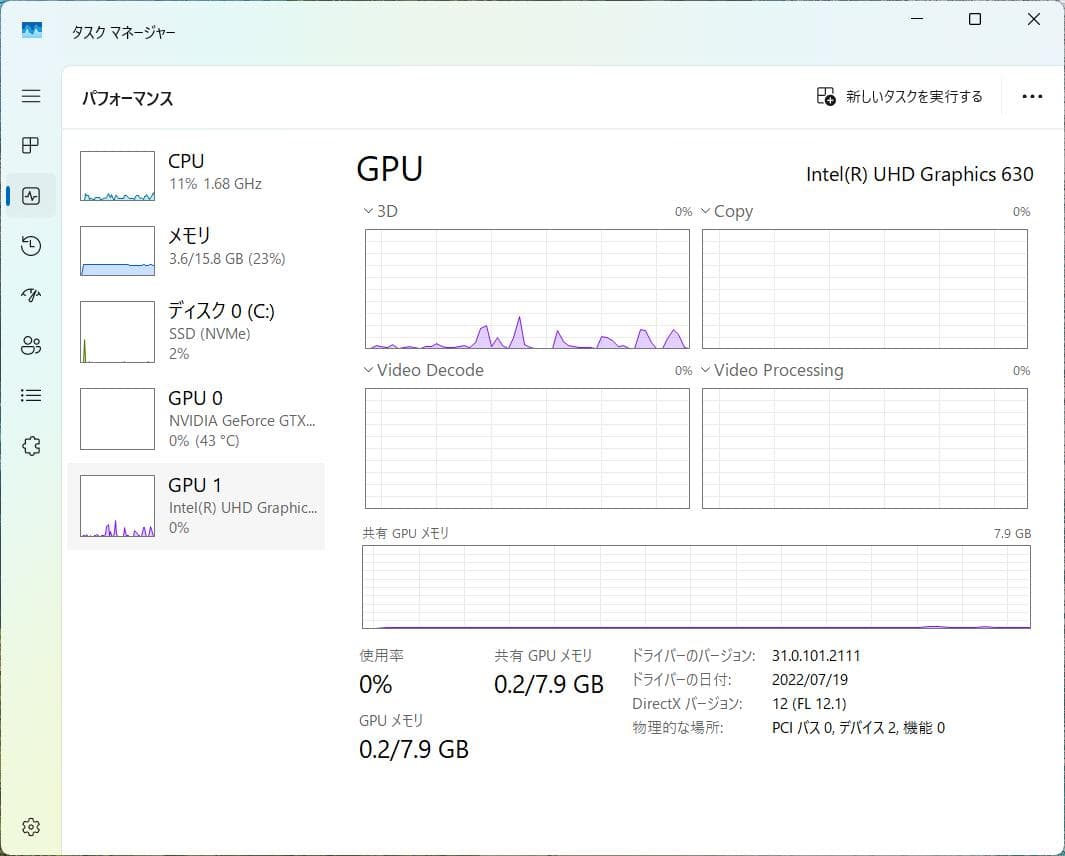Select the CPU performance entry
Screen dimensions: 1065x856
(x=196, y=176)
